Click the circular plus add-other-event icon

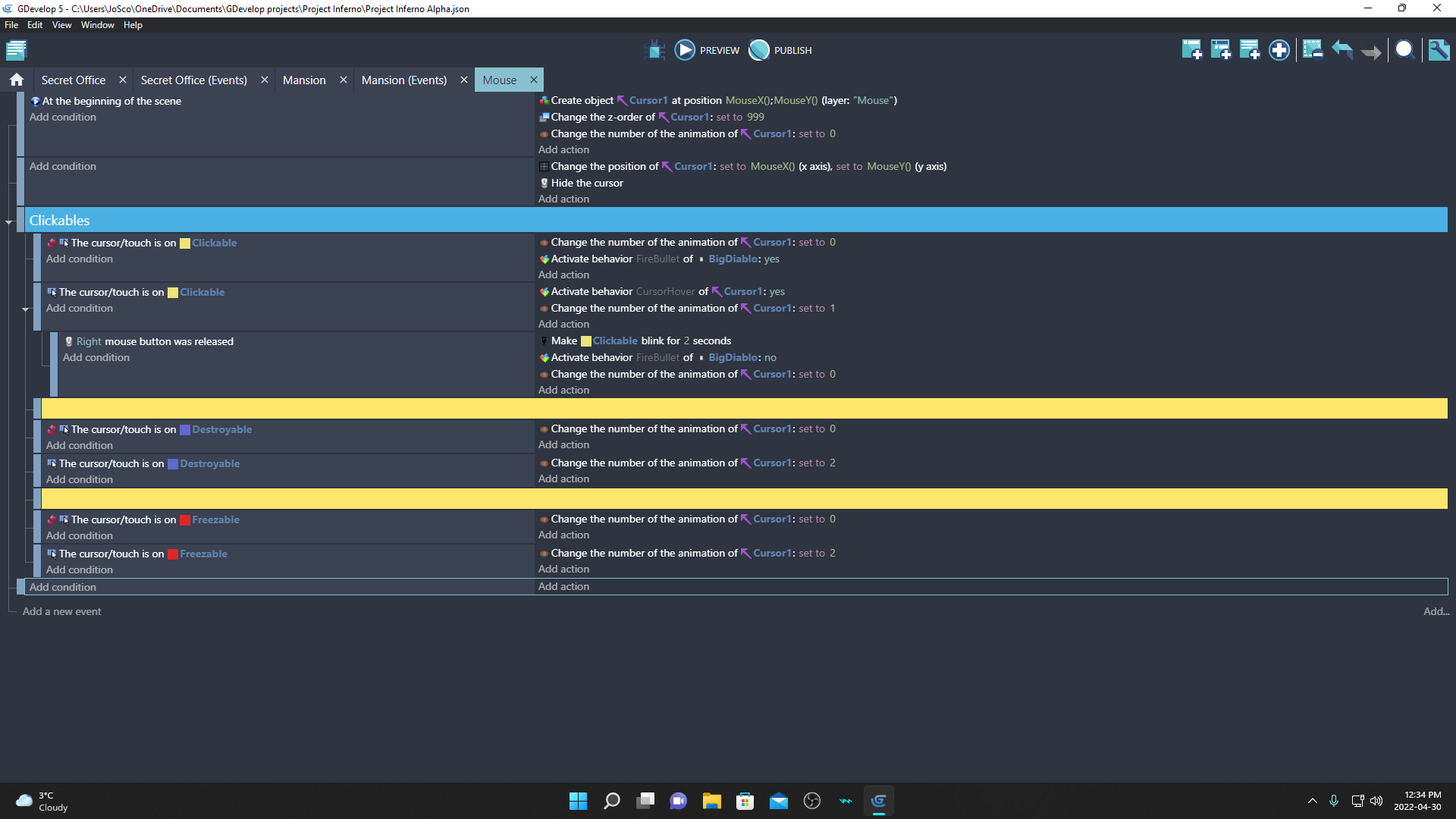point(1279,50)
